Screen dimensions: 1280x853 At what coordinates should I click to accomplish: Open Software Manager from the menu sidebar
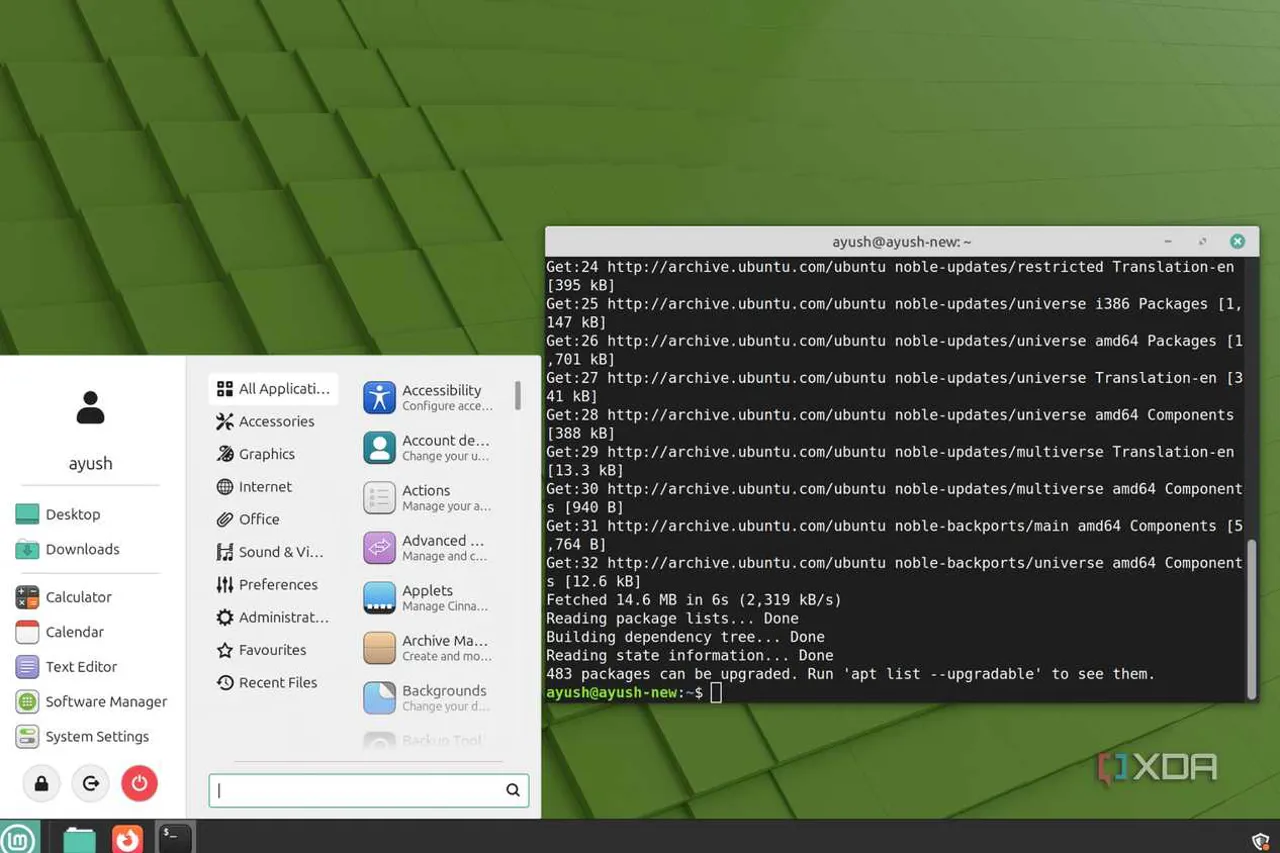coord(92,702)
